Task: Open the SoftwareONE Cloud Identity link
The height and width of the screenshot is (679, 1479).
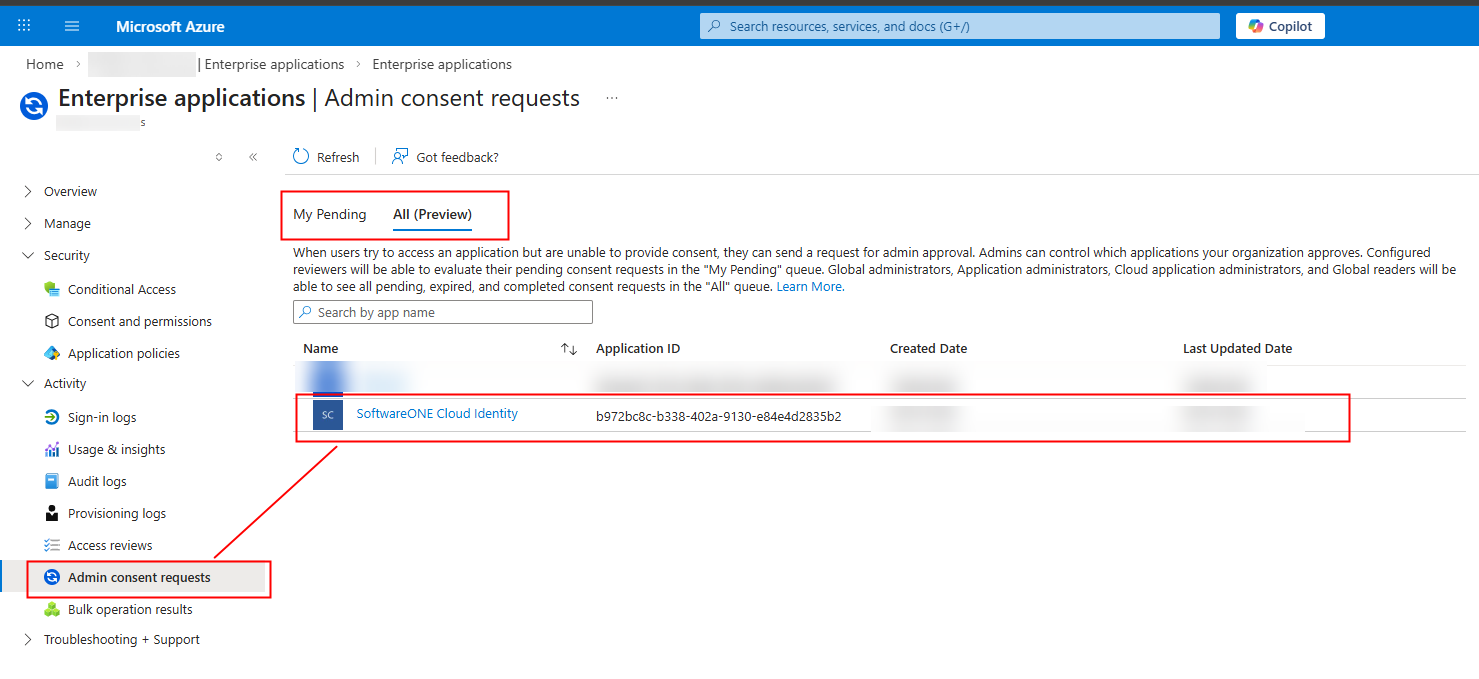Action: 437,413
